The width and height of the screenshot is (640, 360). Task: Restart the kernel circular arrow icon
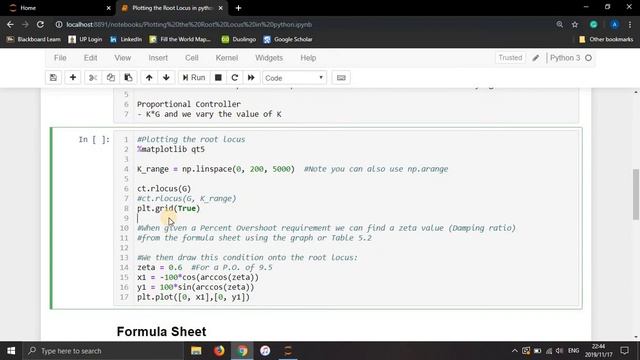pos(235,78)
